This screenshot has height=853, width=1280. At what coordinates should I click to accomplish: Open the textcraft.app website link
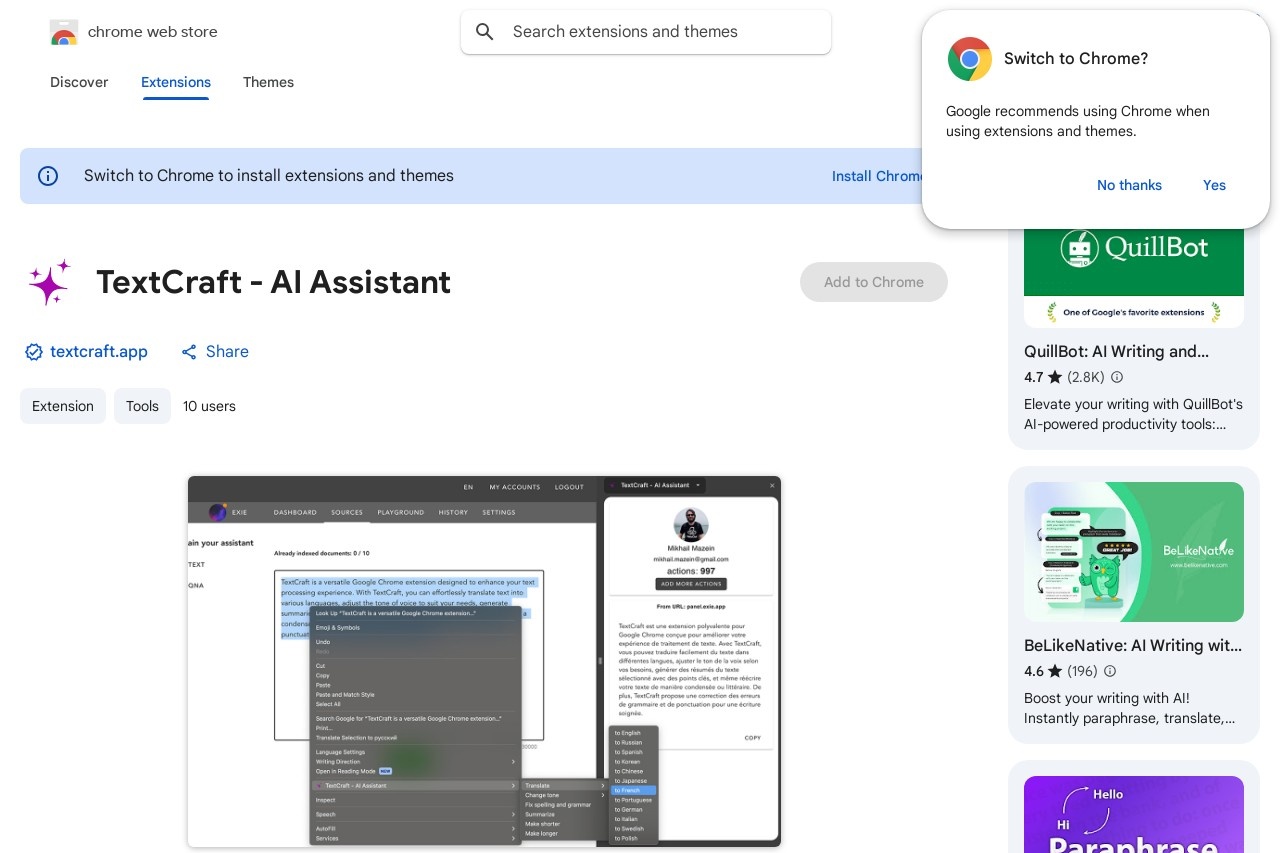(x=99, y=352)
